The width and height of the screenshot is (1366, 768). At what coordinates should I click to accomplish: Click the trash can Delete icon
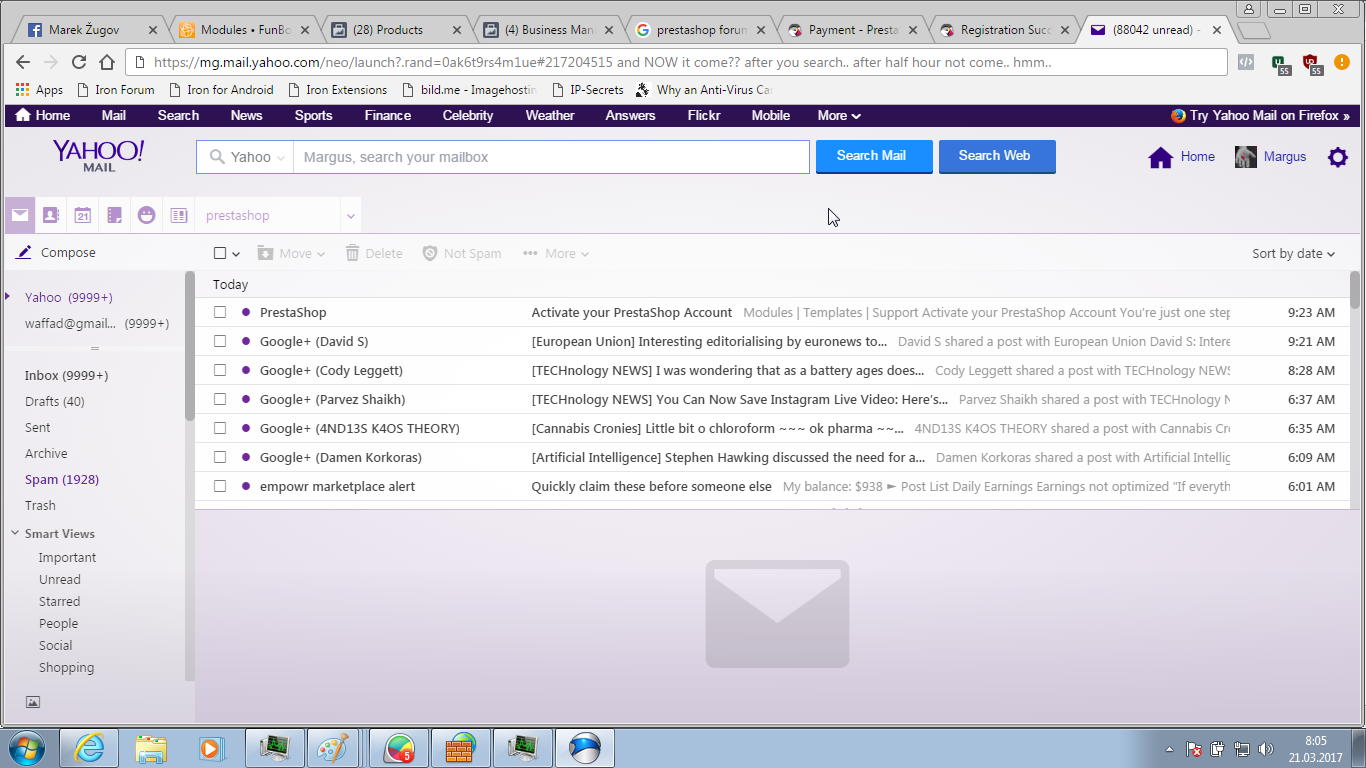coord(352,253)
